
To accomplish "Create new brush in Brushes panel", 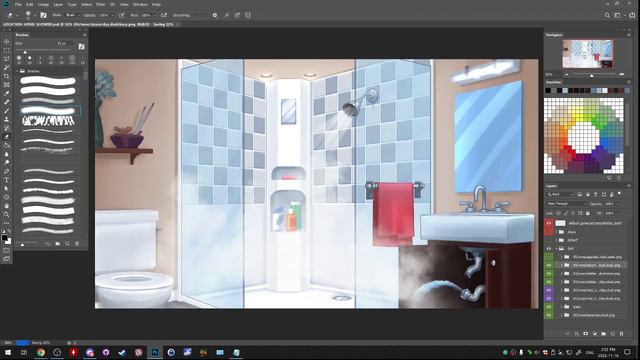I will click(67, 244).
